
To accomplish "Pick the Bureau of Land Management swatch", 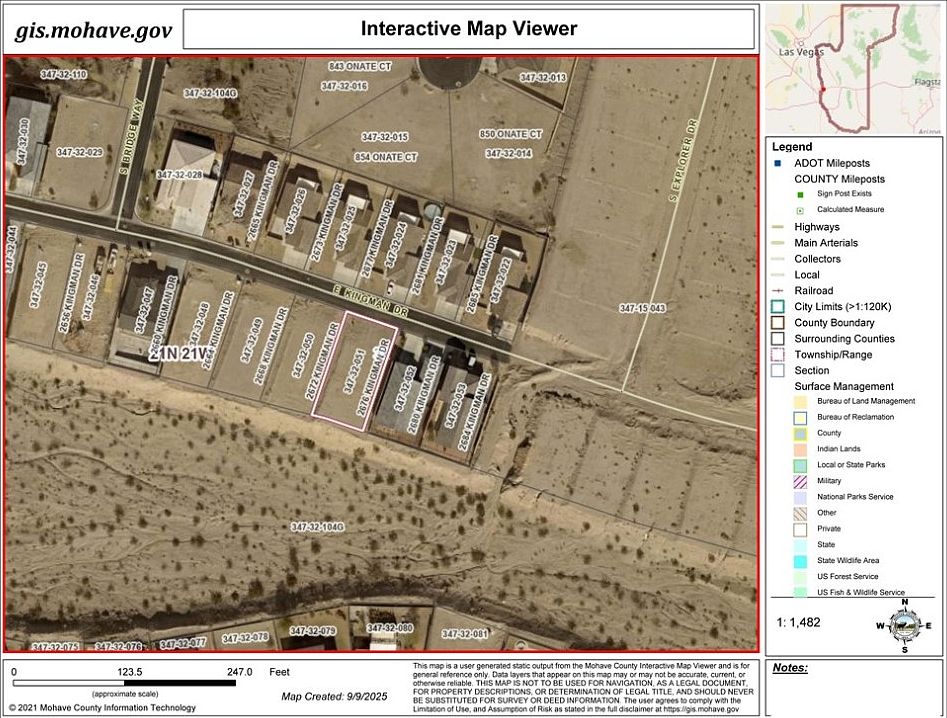I will tap(799, 401).
